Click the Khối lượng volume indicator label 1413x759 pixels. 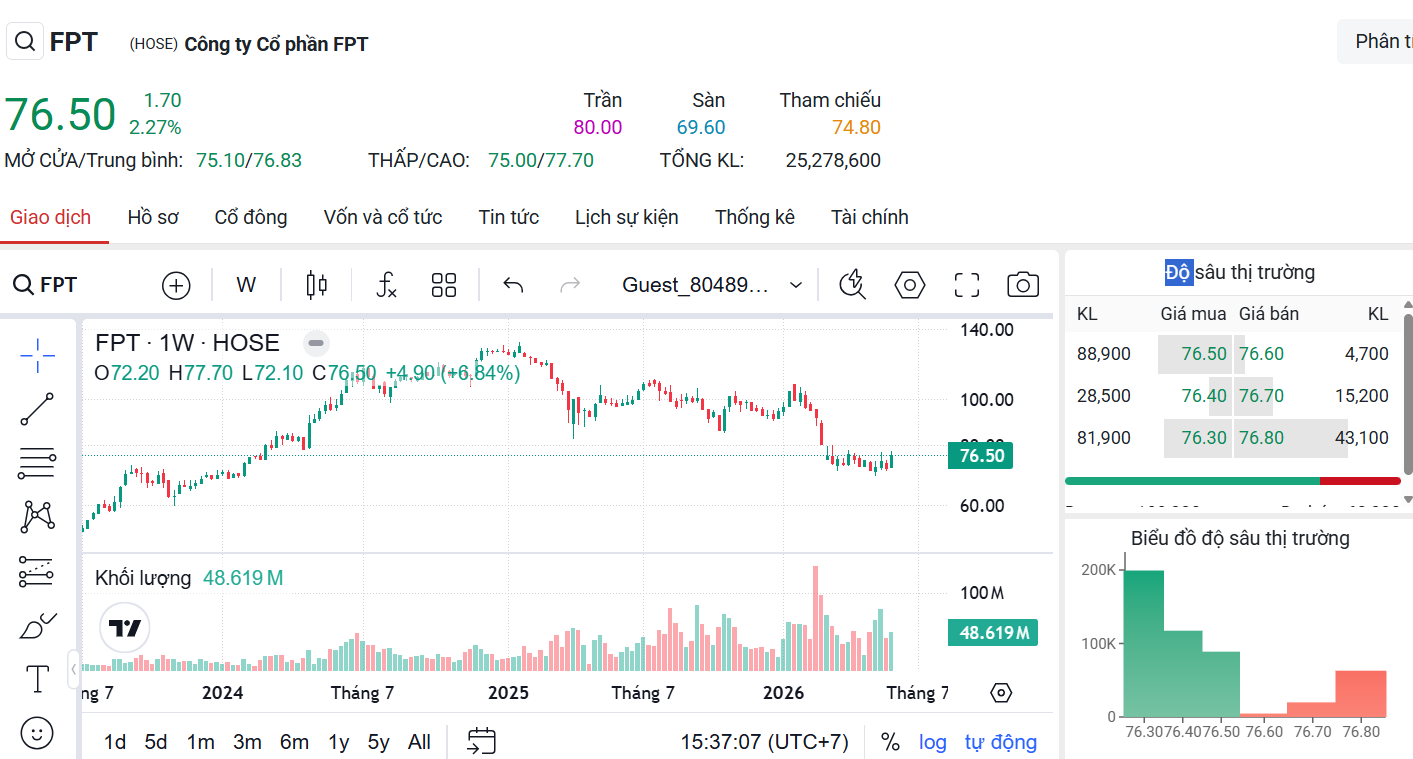coord(143,578)
